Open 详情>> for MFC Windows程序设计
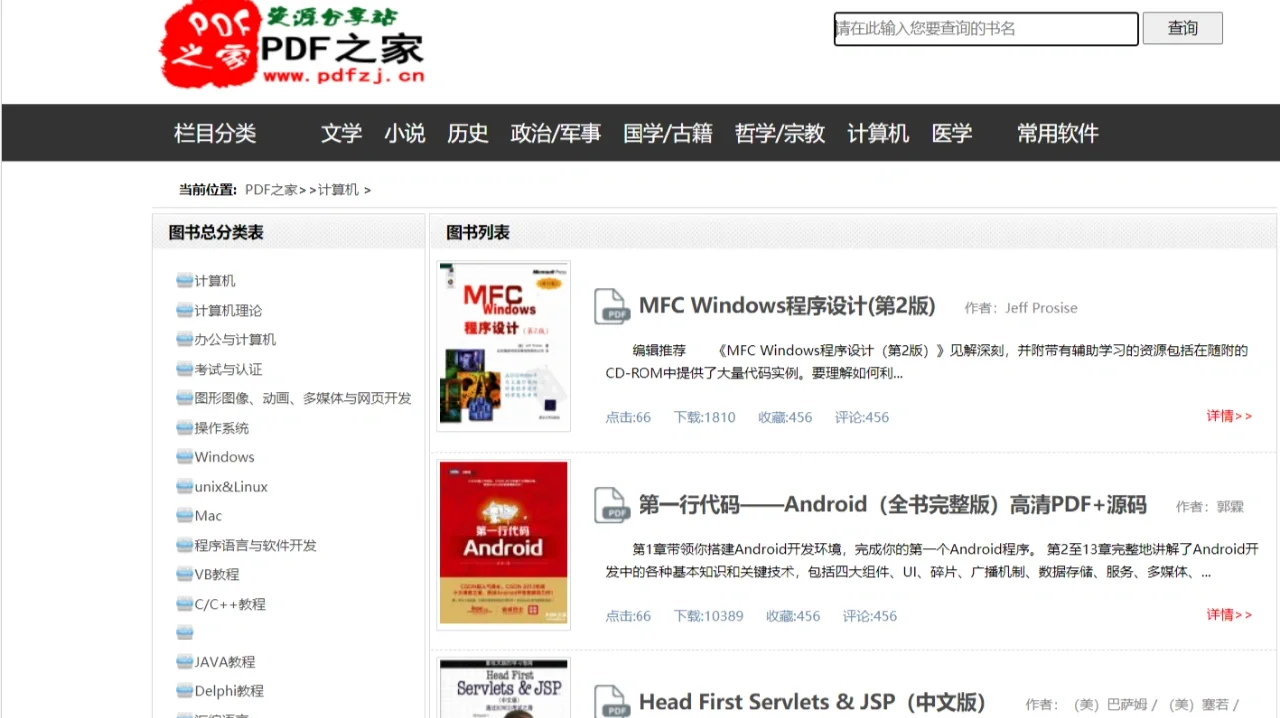 coord(1228,416)
